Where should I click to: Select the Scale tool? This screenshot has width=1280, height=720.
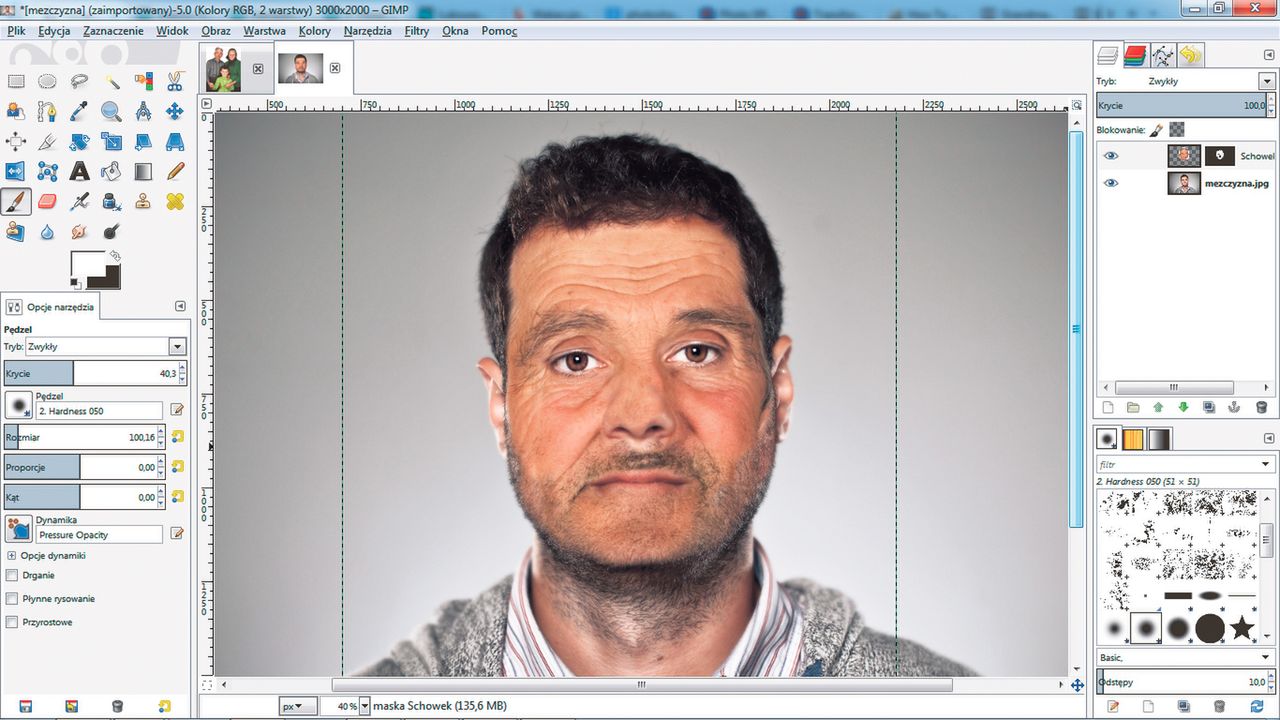pyautogui.click(x=112, y=141)
